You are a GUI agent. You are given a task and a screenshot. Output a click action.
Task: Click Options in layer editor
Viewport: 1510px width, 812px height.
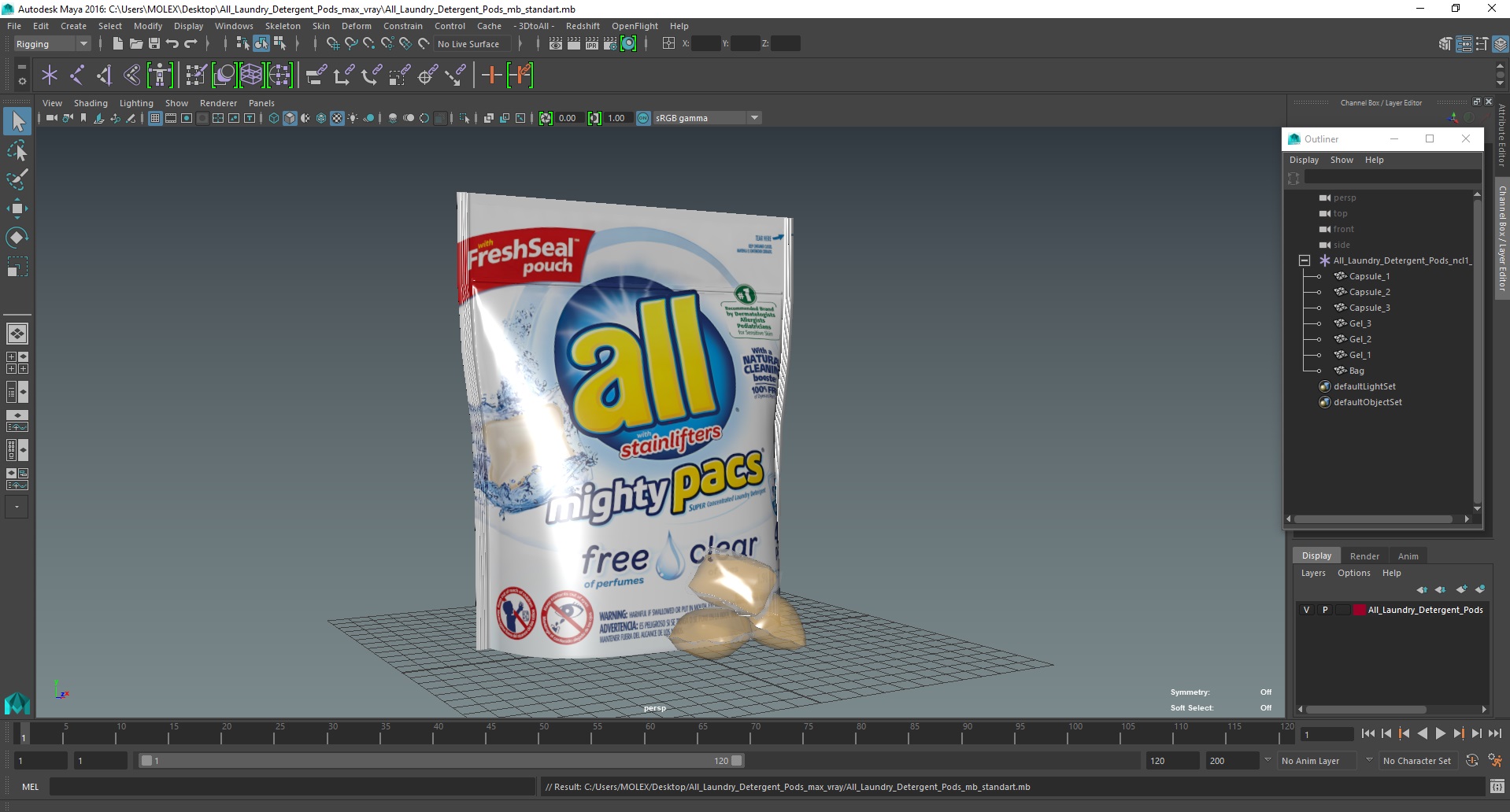coord(1353,573)
